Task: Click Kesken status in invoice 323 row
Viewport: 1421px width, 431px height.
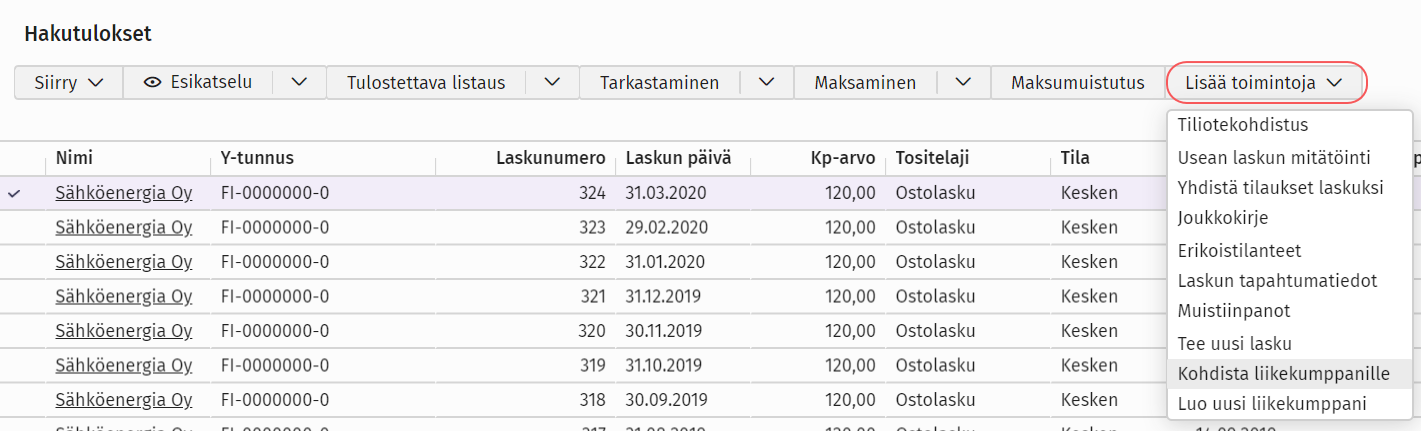Action: [x=1089, y=227]
